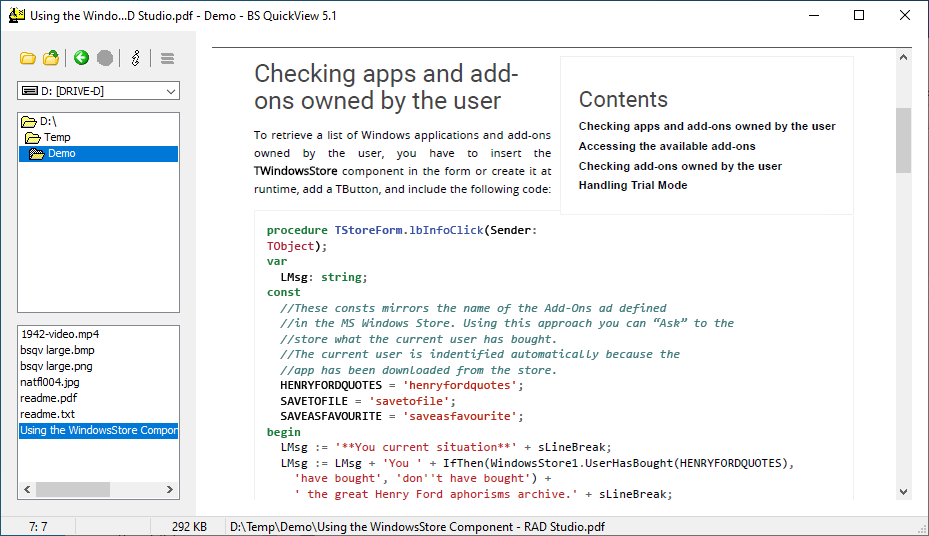Open contents link 'Handling Trial Mode'
929x536 pixels.
tap(633, 185)
